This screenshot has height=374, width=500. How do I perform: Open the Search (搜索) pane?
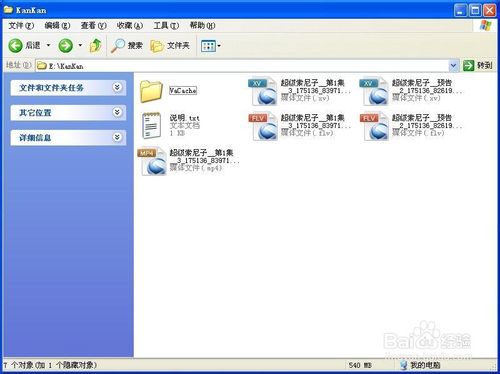[126, 45]
